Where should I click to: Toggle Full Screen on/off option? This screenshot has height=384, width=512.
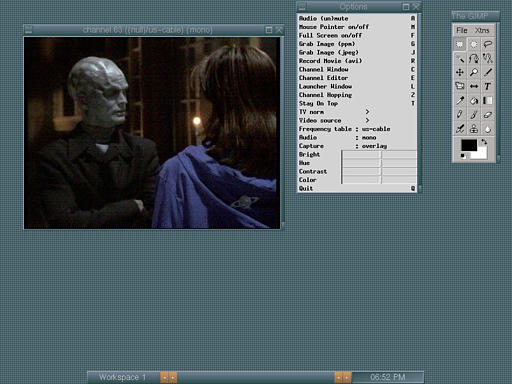[357, 35]
